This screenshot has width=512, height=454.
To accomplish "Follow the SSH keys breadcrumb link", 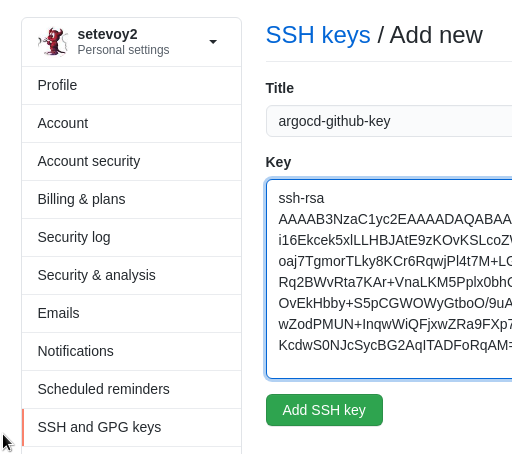I will (x=318, y=35).
